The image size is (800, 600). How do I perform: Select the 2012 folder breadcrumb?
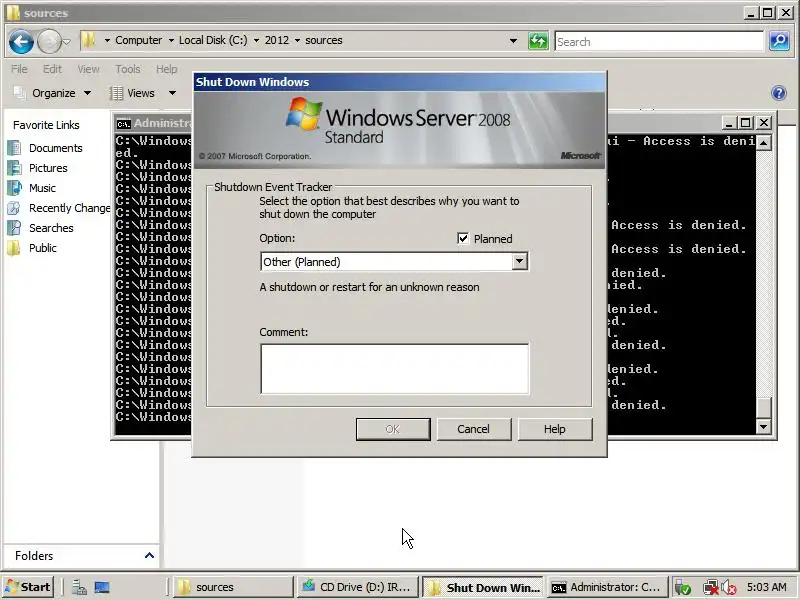tap(277, 40)
